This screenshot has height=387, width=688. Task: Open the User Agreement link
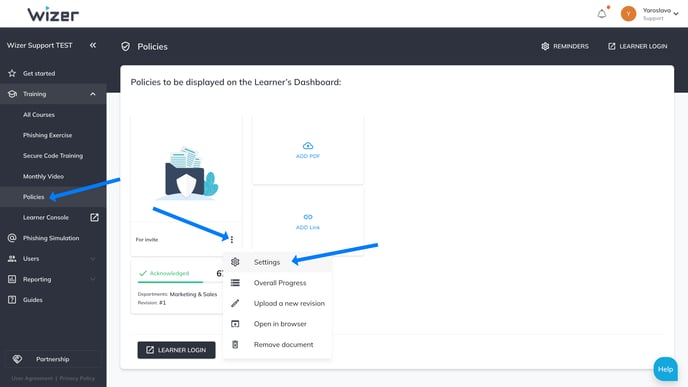point(32,378)
